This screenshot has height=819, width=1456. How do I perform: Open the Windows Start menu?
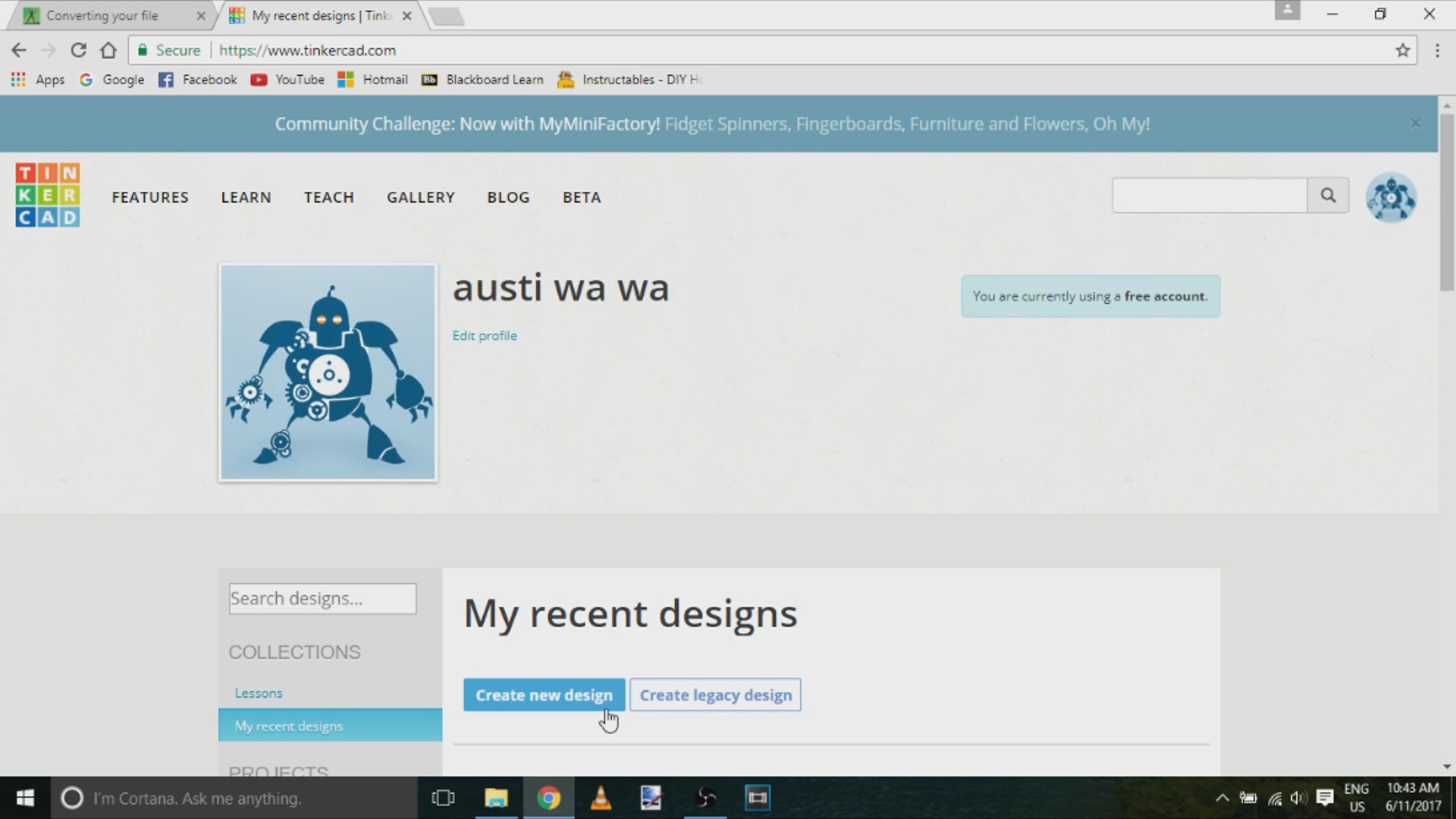pyautogui.click(x=24, y=798)
